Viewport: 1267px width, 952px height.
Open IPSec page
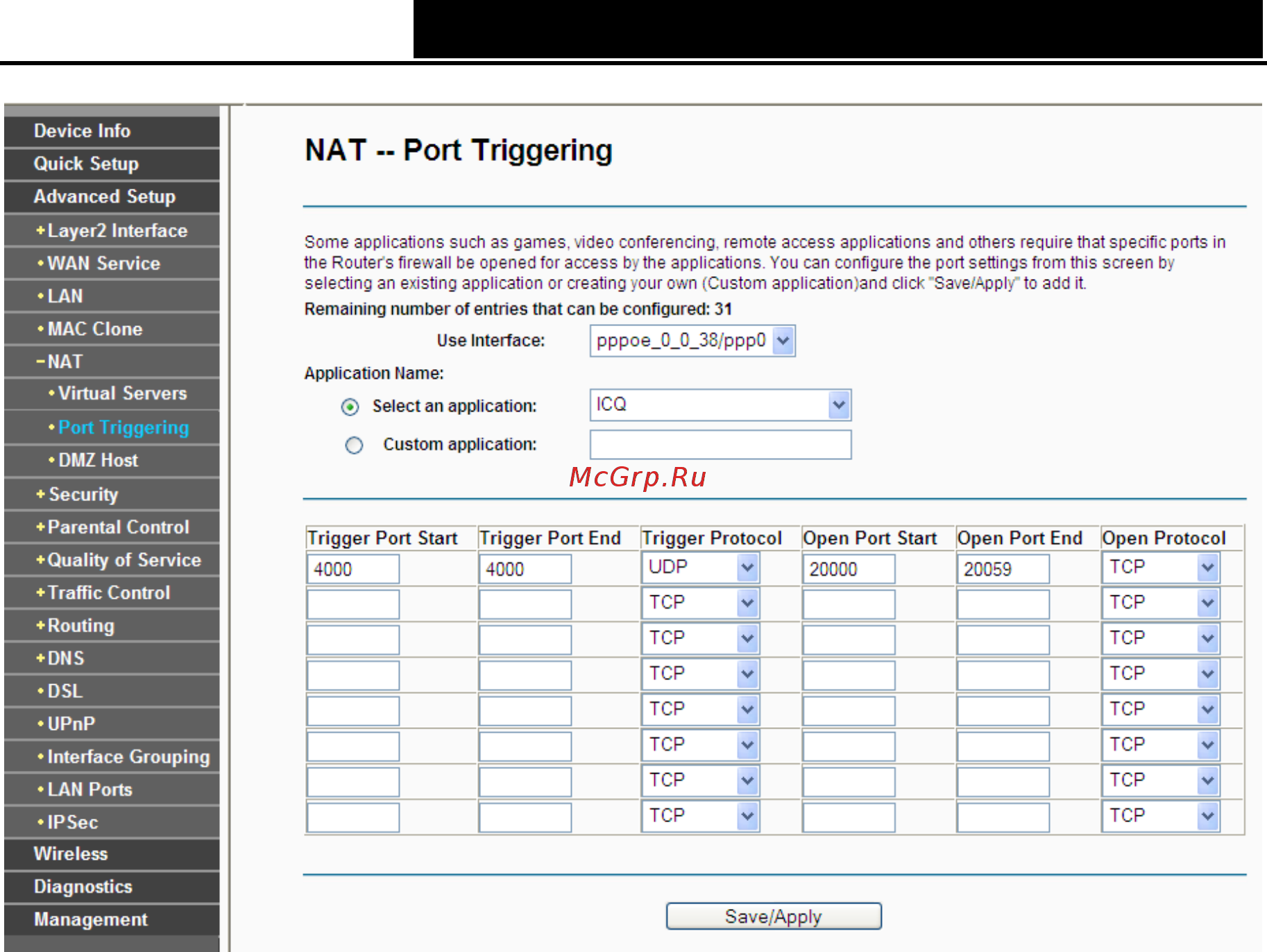pos(68,822)
